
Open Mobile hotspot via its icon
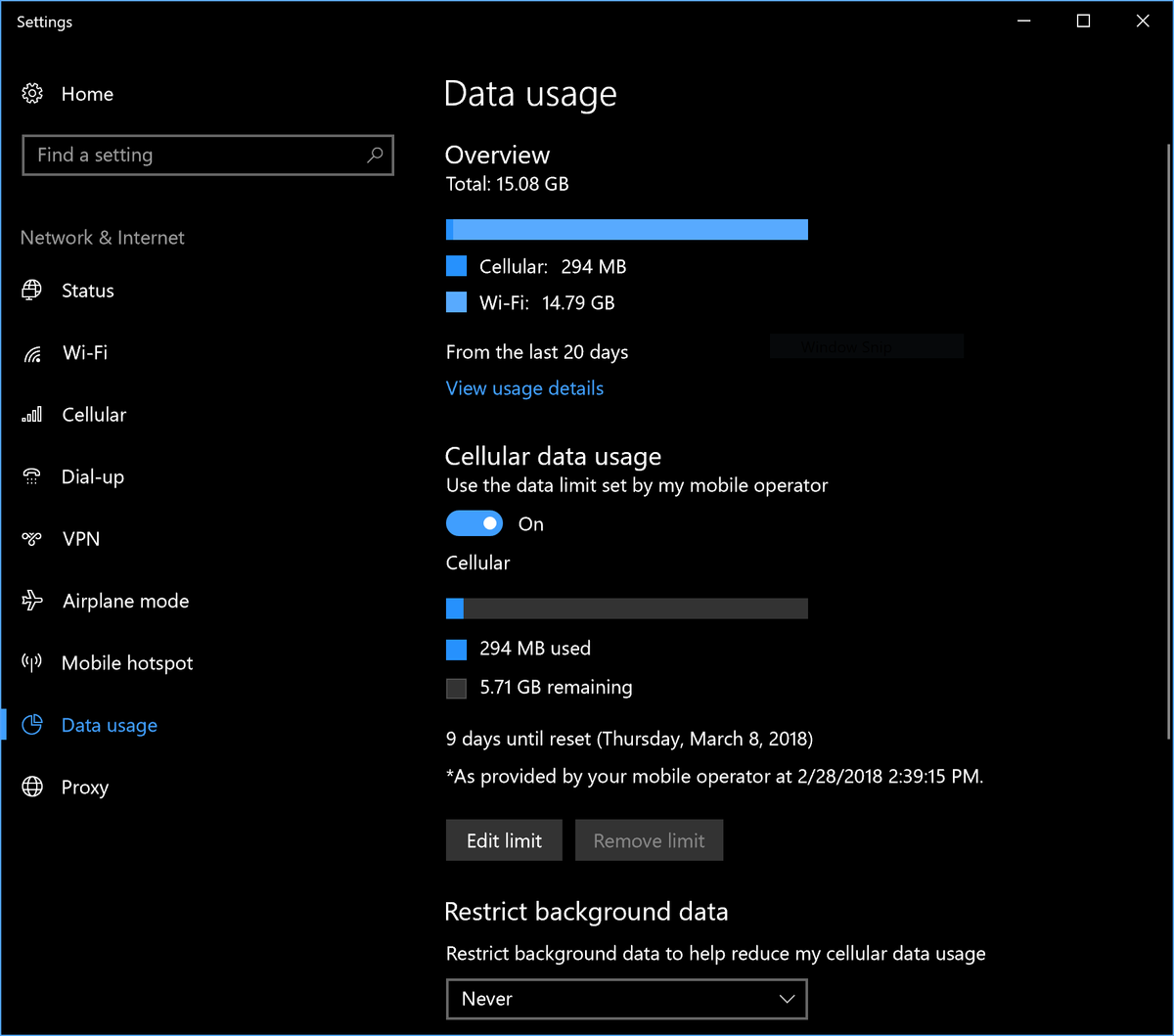point(32,663)
